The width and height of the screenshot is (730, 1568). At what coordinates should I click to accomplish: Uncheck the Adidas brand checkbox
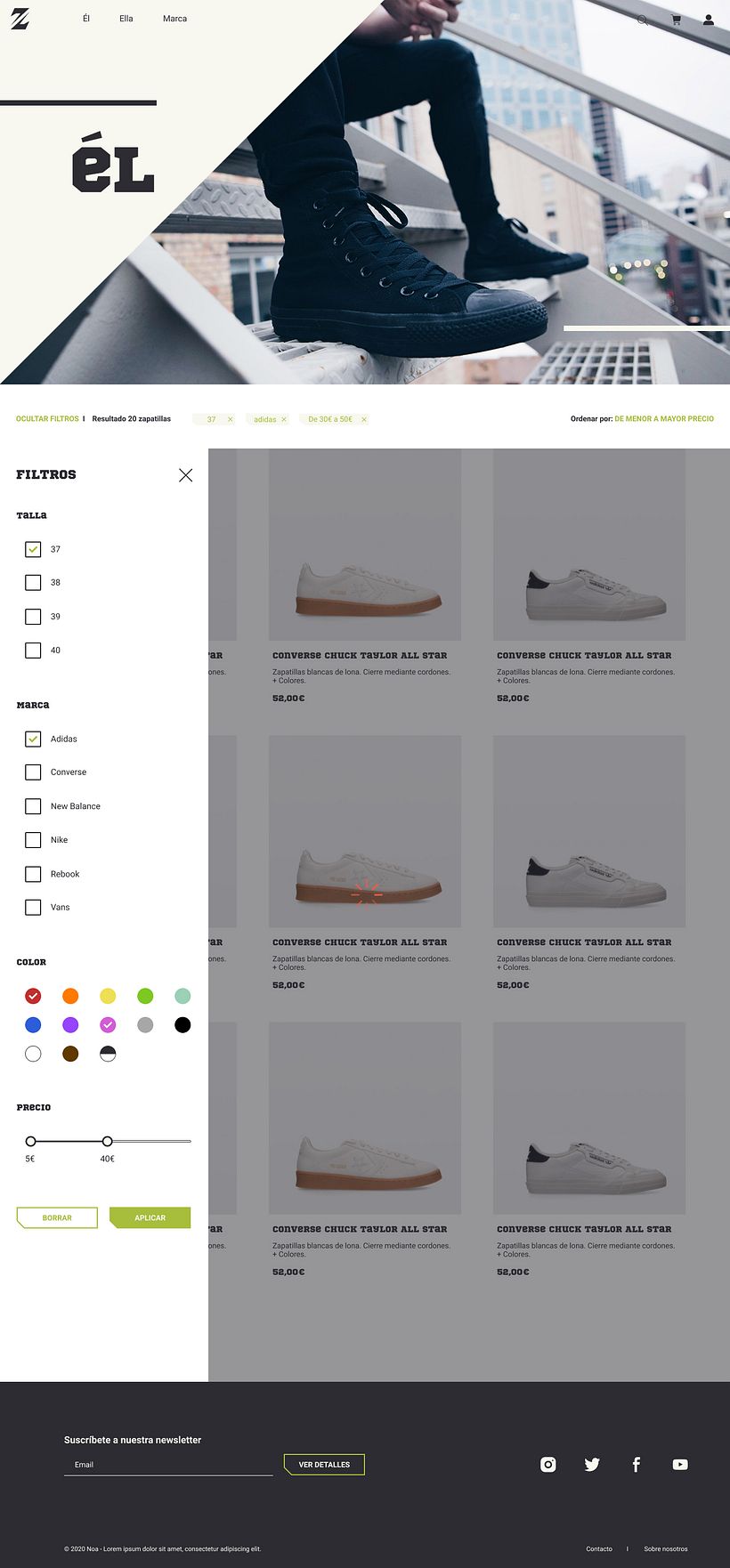click(33, 739)
